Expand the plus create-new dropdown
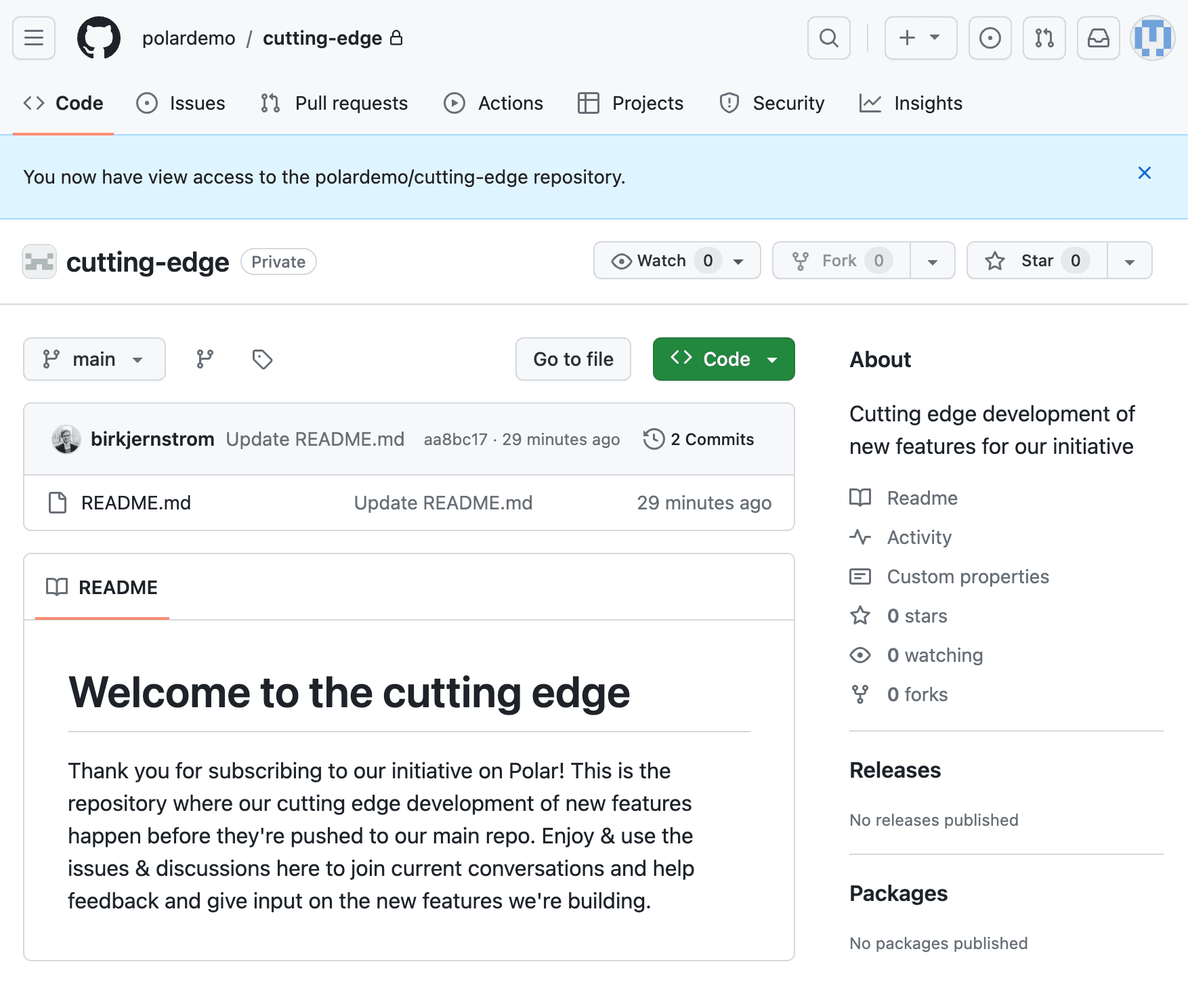This screenshot has height=1008, width=1188. [920, 38]
